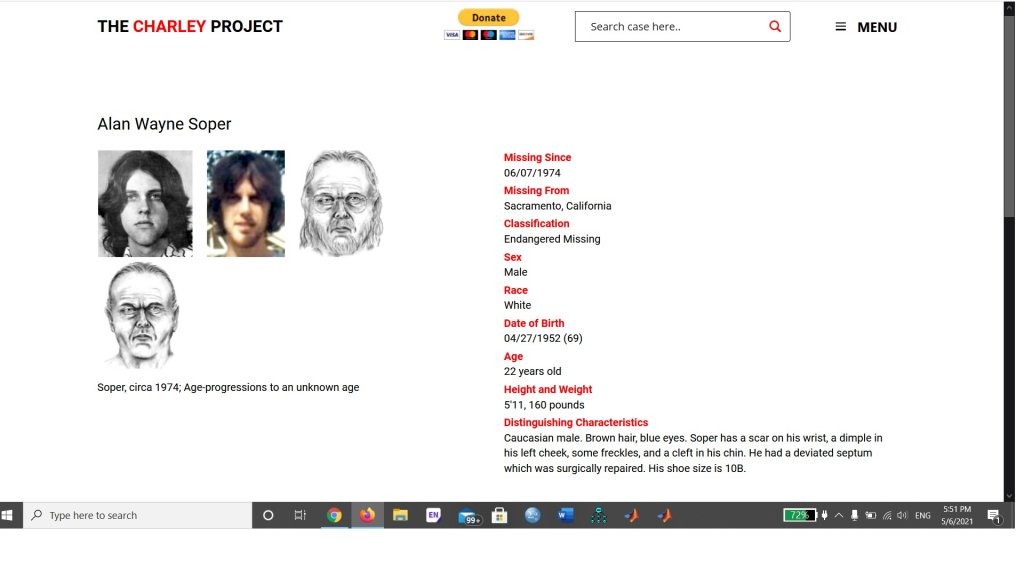
Task: Switch to Firefox in the taskbar
Action: click(367, 515)
